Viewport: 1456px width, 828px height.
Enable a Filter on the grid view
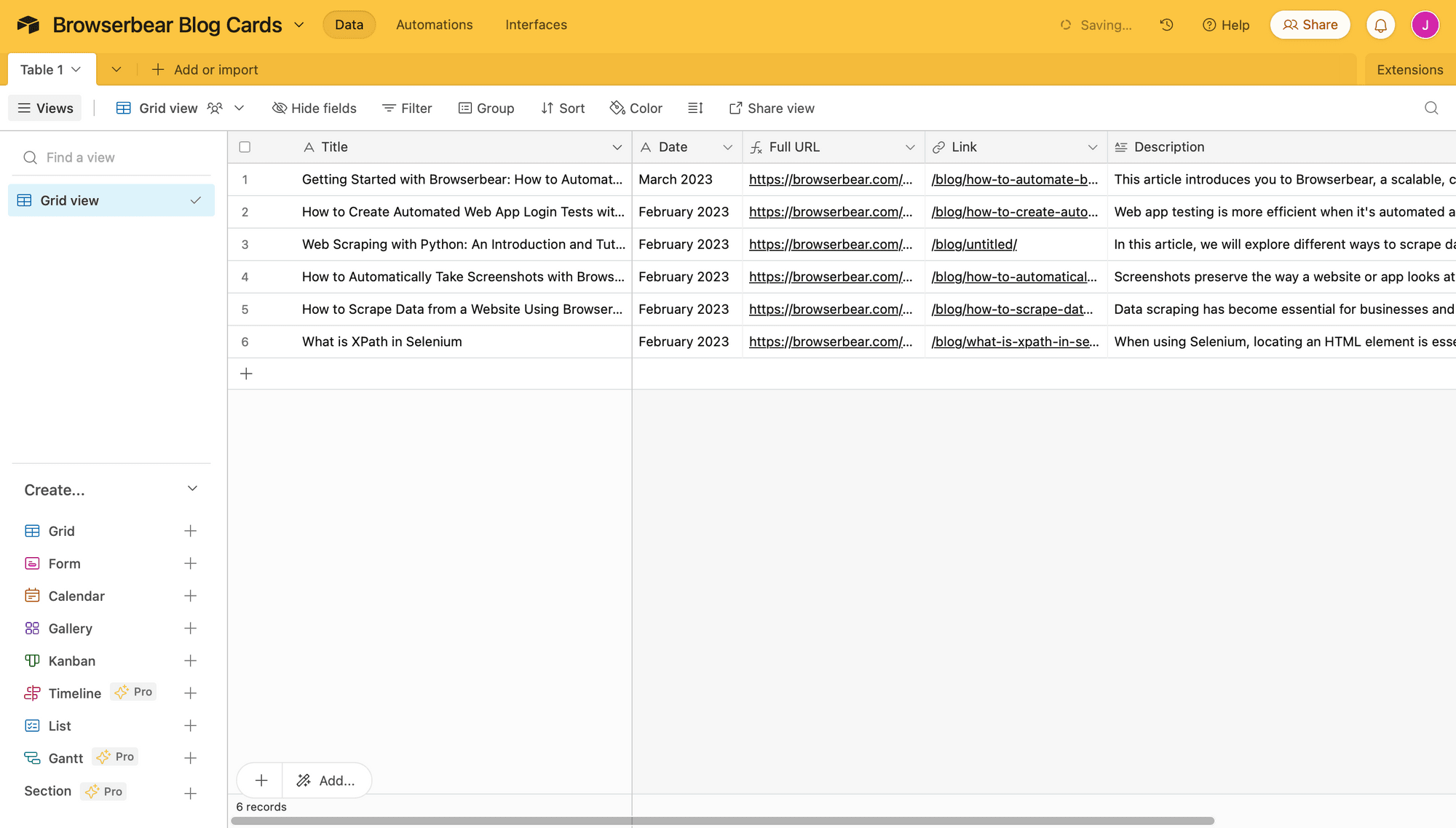pyautogui.click(x=406, y=108)
